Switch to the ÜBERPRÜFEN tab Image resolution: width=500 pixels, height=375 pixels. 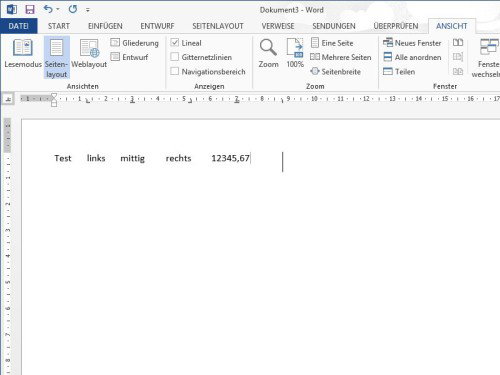pyautogui.click(x=396, y=26)
